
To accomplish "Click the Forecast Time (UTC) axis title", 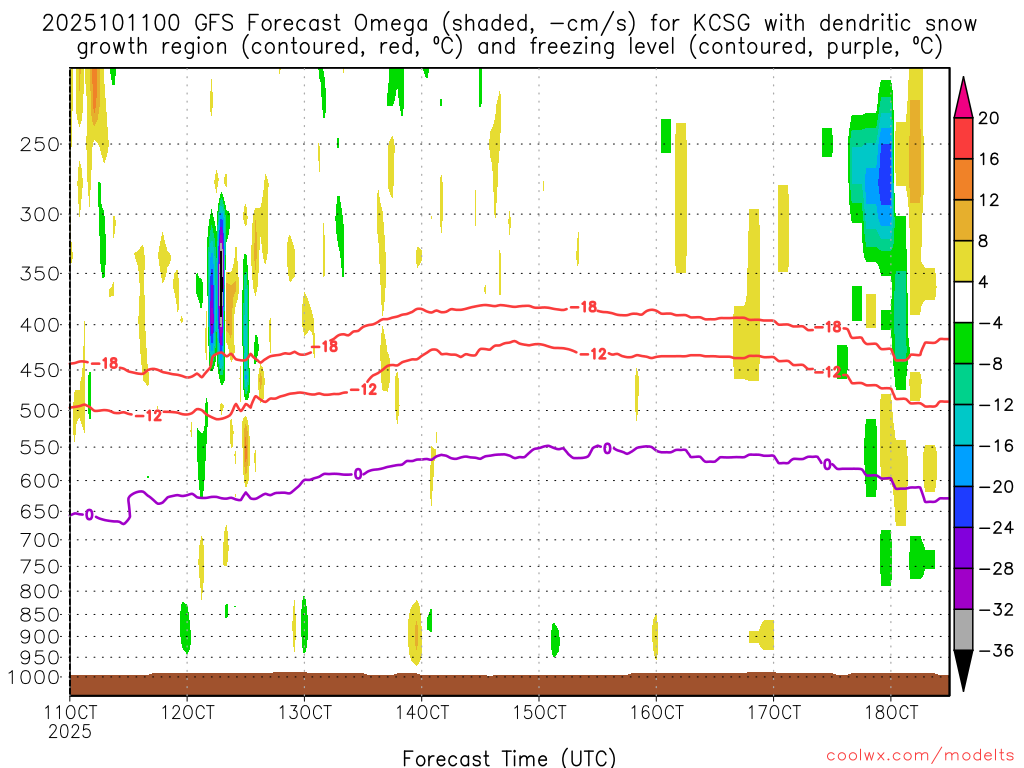I will pyautogui.click(x=509, y=757).
